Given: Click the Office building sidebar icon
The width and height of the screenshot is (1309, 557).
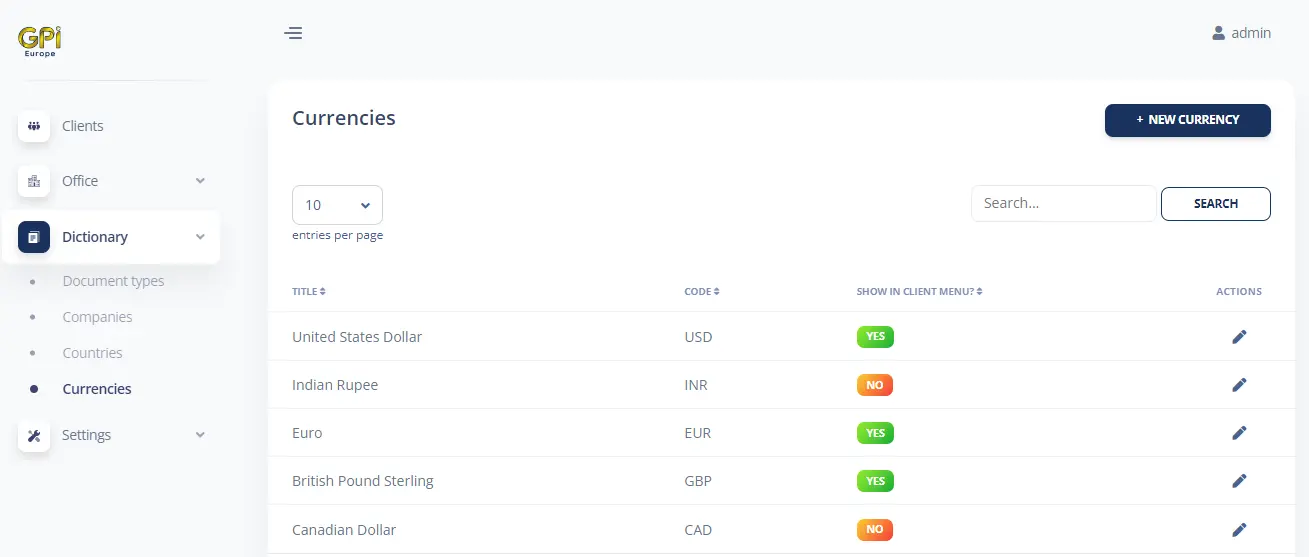Looking at the screenshot, I should click(34, 181).
